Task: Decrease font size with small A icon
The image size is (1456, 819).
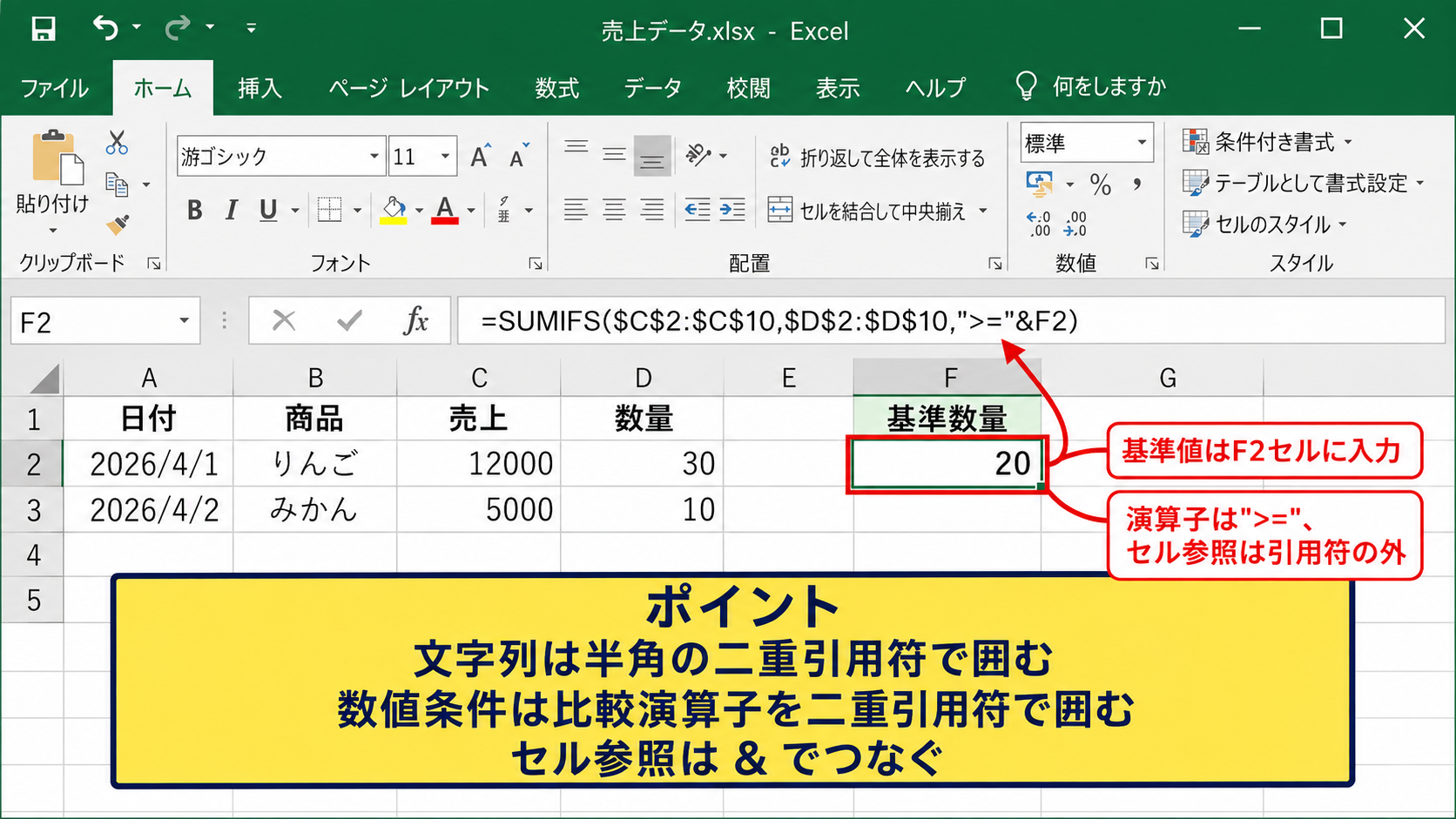Action: [520, 157]
